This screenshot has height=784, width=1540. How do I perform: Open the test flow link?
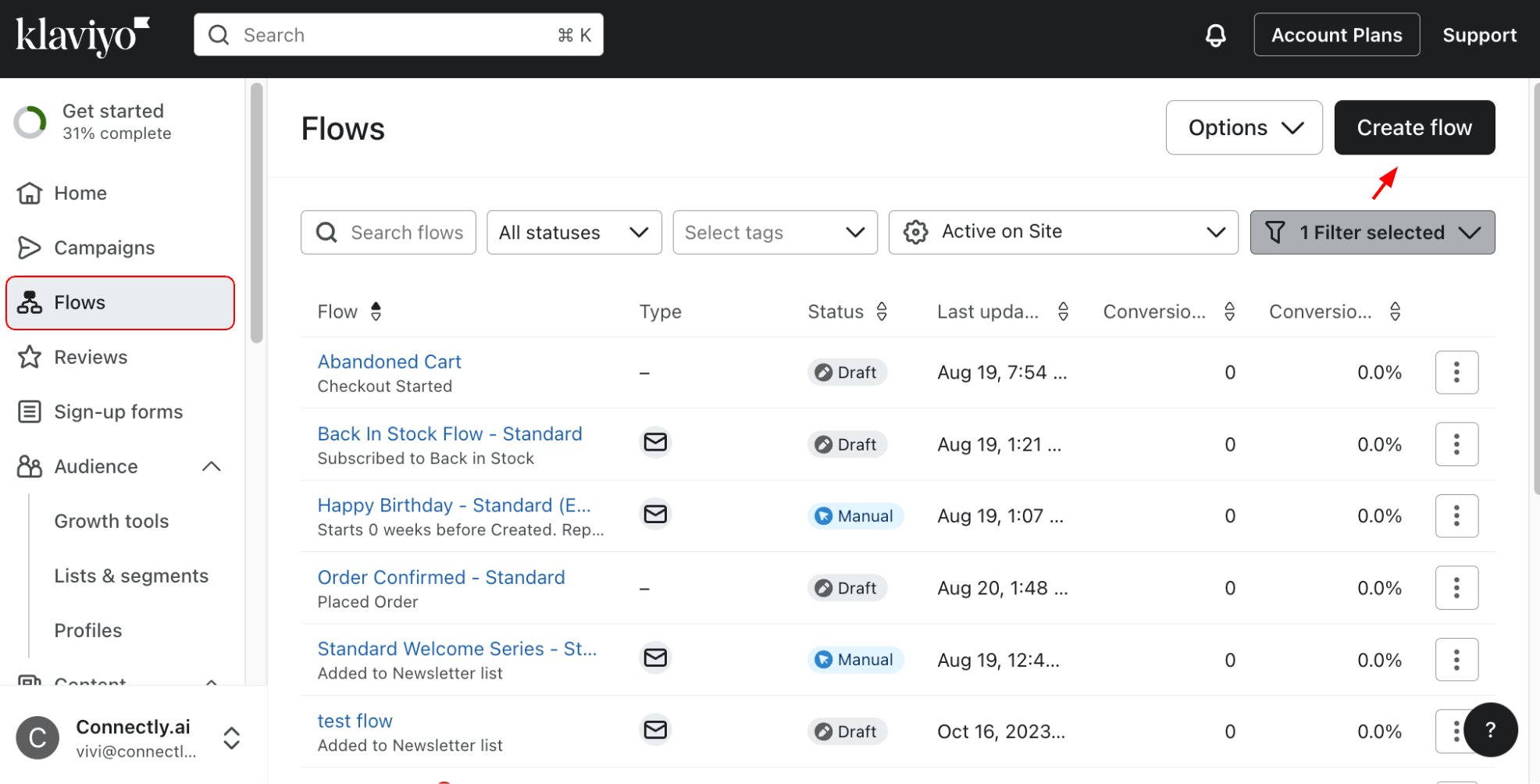[355, 721]
